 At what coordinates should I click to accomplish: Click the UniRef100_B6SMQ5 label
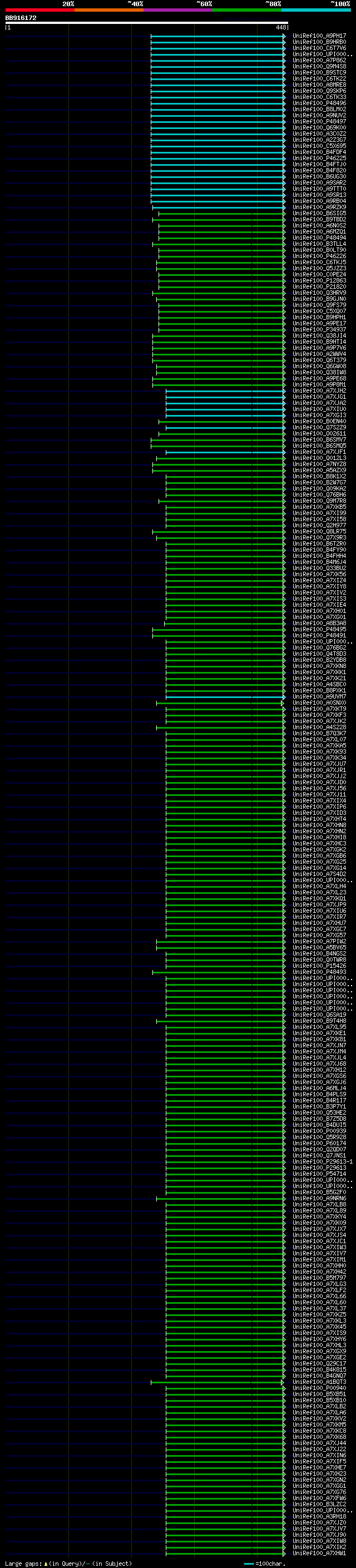click(319, 446)
